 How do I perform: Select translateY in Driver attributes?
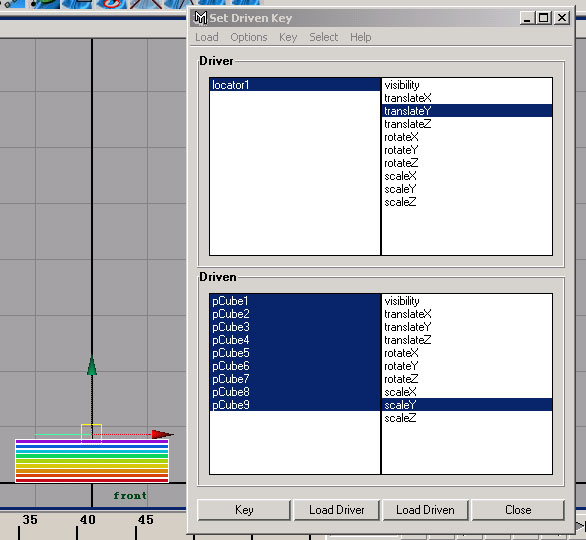[467, 111]
